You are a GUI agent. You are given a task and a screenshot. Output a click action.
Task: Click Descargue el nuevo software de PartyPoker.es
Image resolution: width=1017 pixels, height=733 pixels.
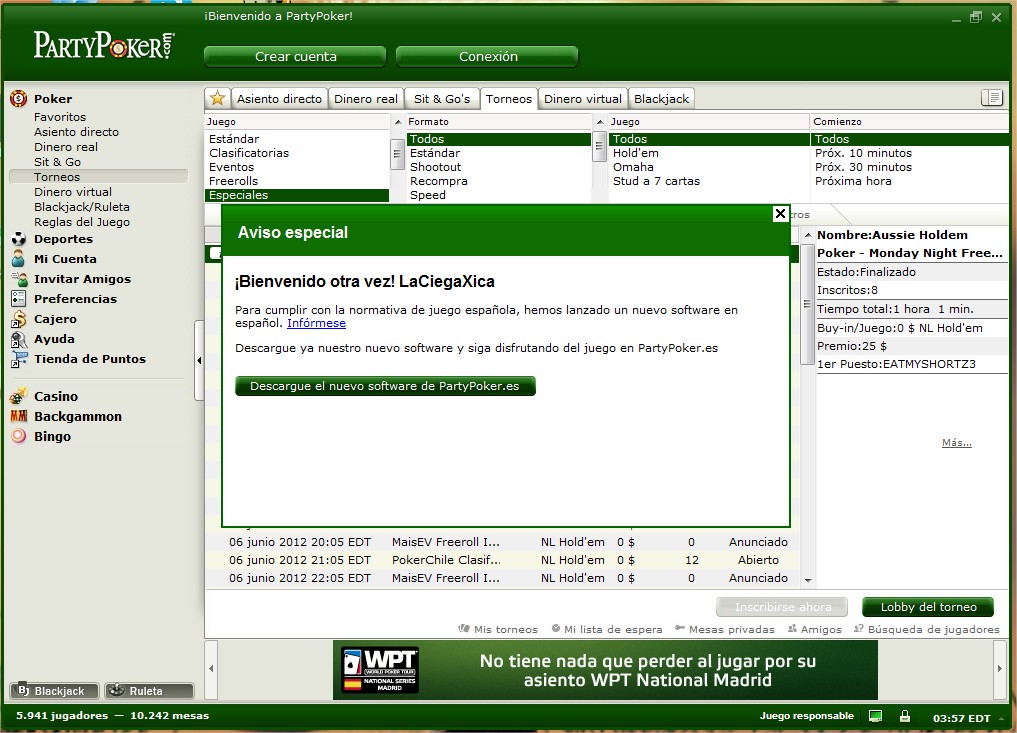click(385, 386)
